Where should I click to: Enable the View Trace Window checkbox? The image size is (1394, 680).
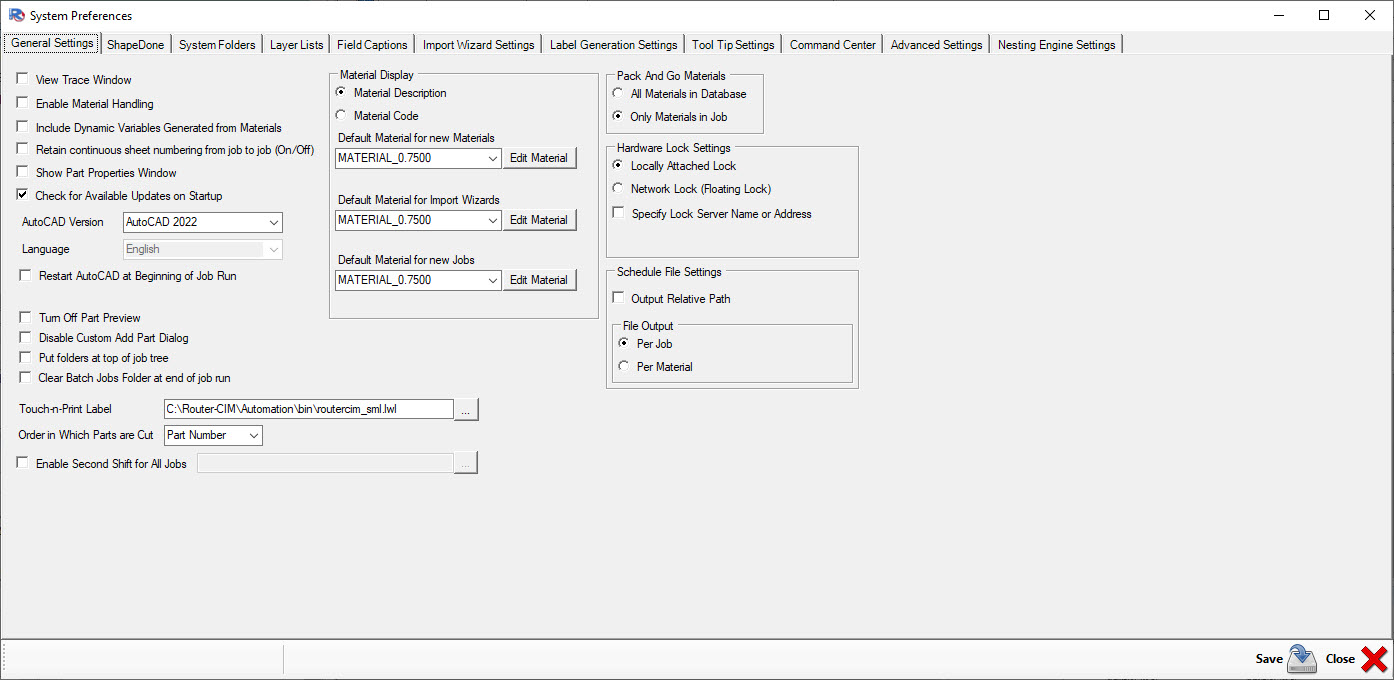(23, 79)
